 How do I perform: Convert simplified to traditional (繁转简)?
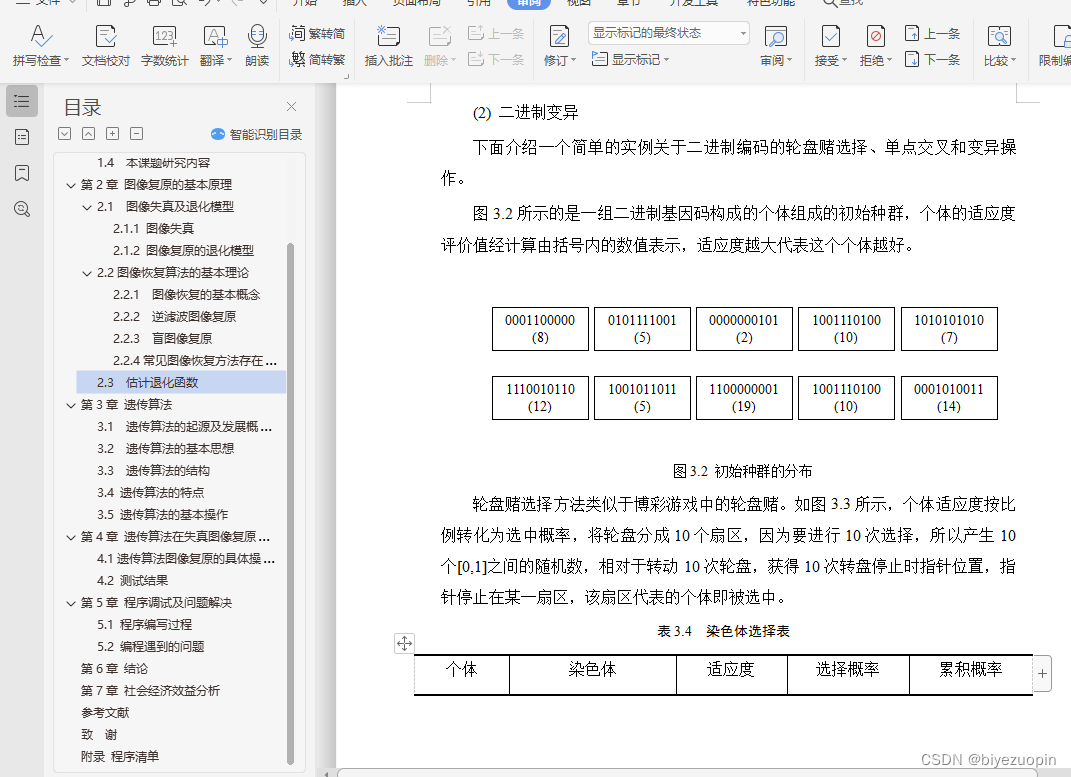(317, 33)
